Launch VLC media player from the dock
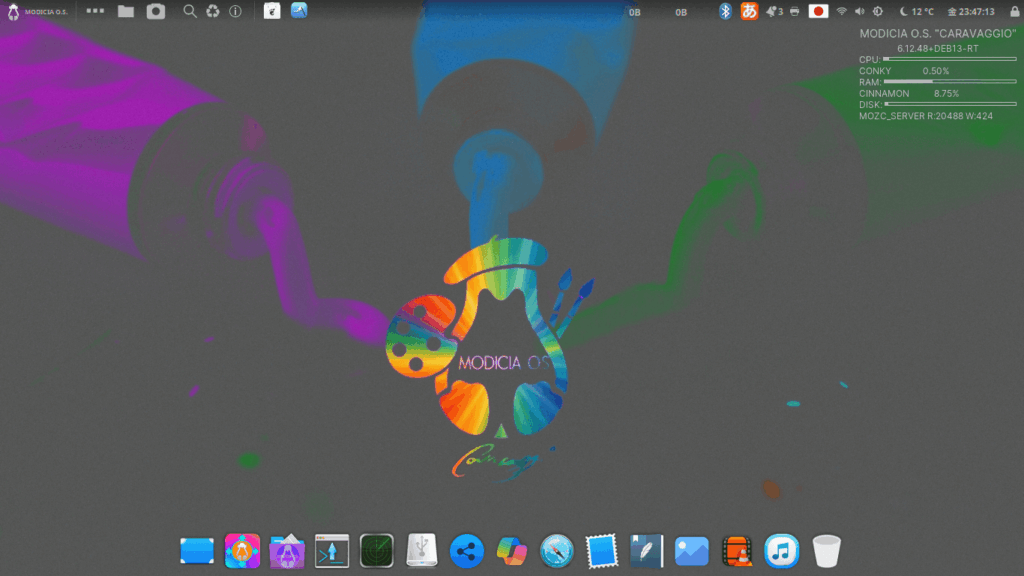Viewport: 1024px width, 576px height. [737, 550]
